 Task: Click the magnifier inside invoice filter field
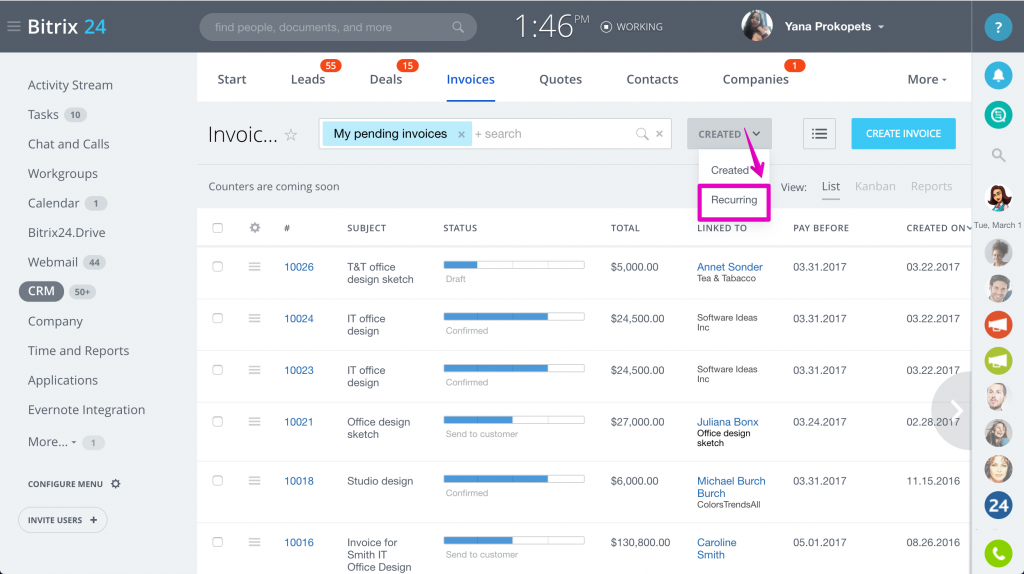pos(642,134)
